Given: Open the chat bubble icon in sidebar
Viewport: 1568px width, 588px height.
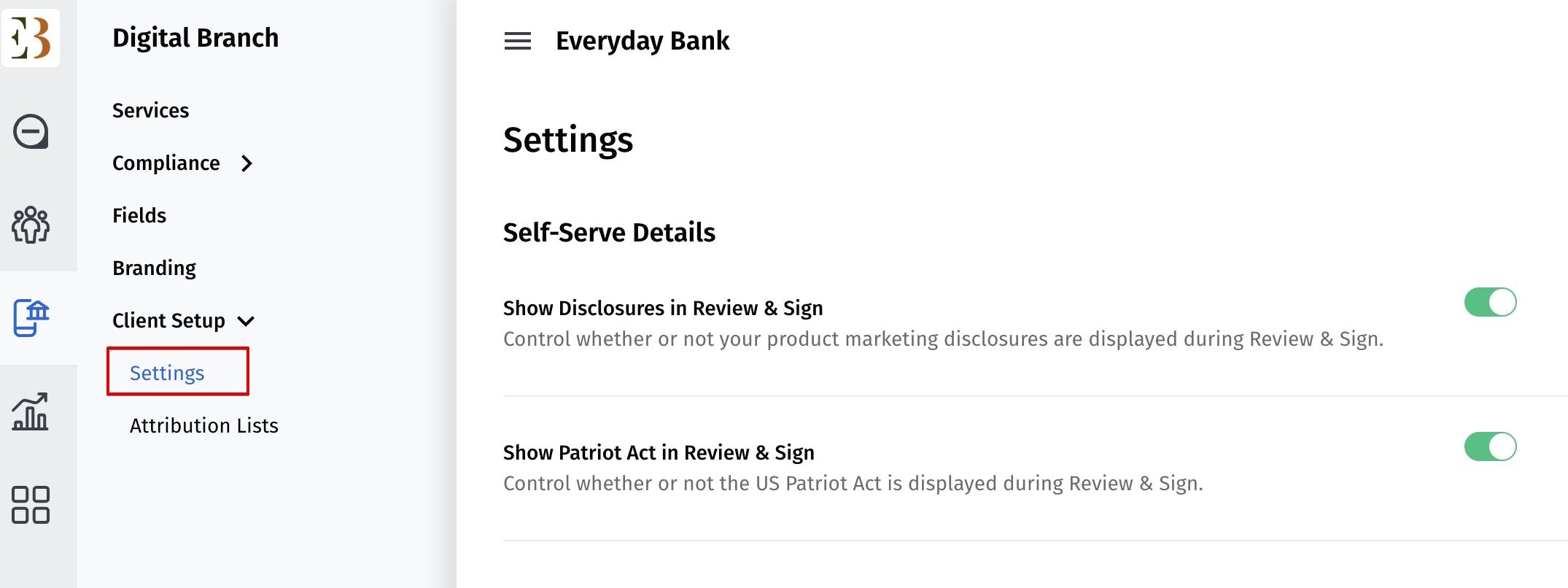Looking at the screenshot, I should [31, 132].
